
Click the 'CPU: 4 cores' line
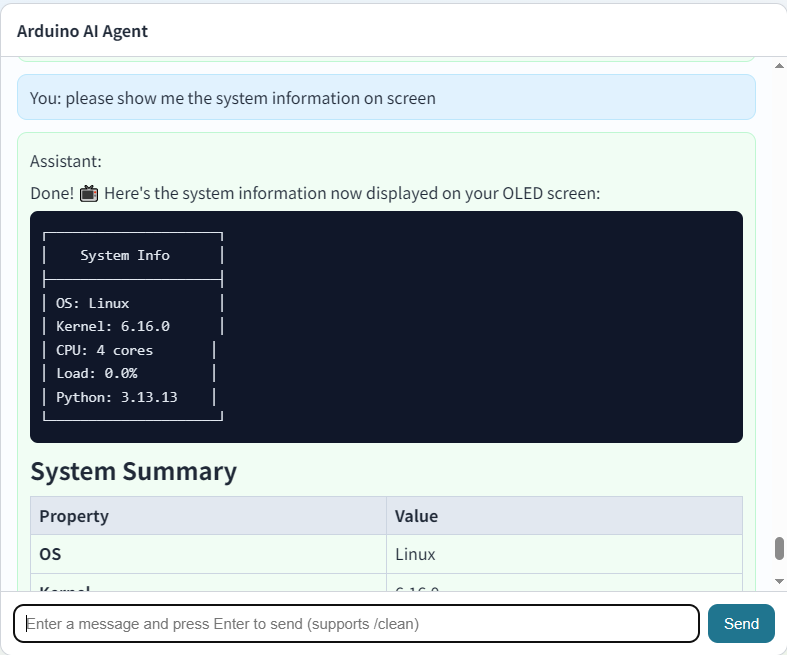pos(104,350)
